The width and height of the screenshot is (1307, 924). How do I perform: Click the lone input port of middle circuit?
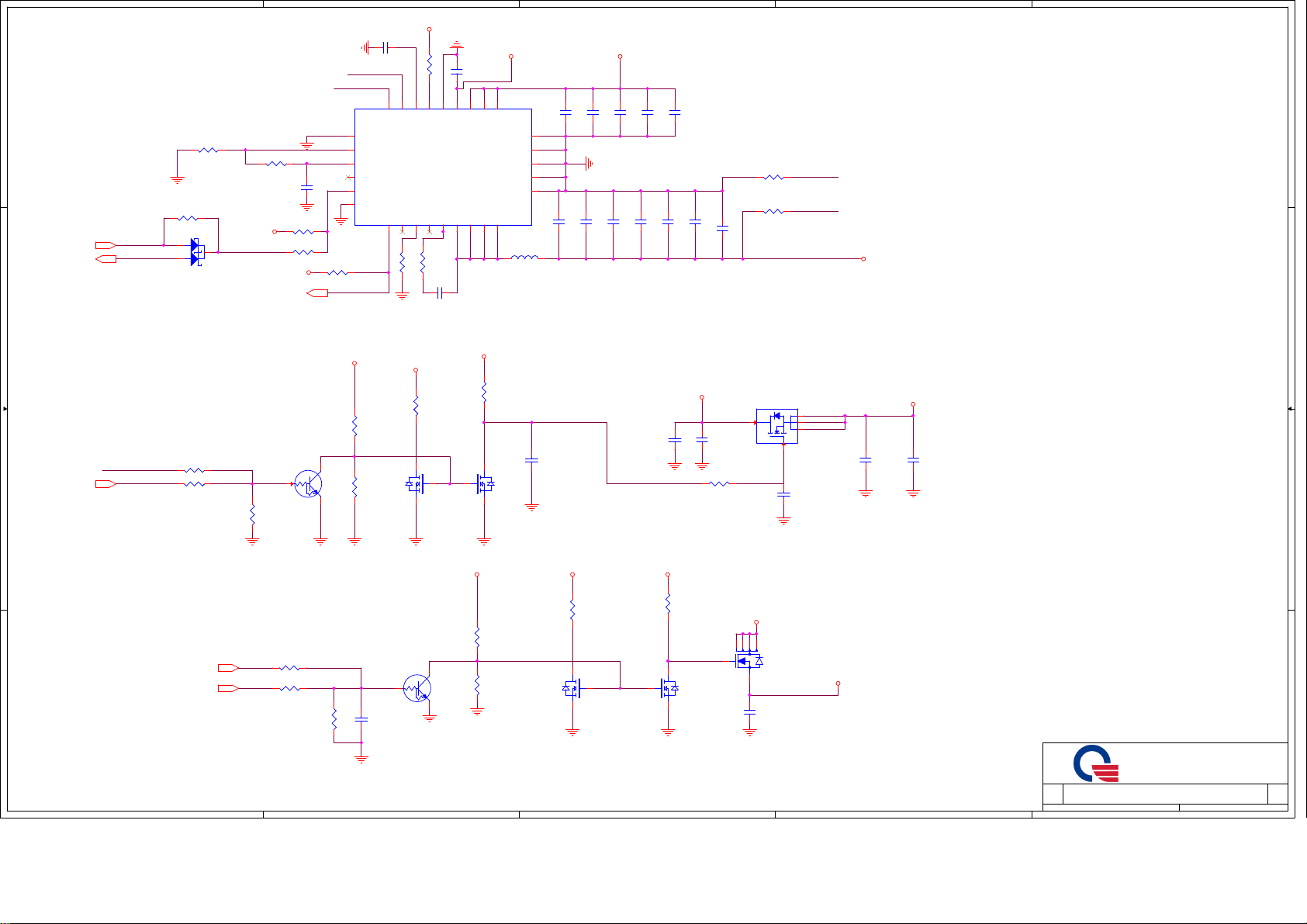pos(105,484)
